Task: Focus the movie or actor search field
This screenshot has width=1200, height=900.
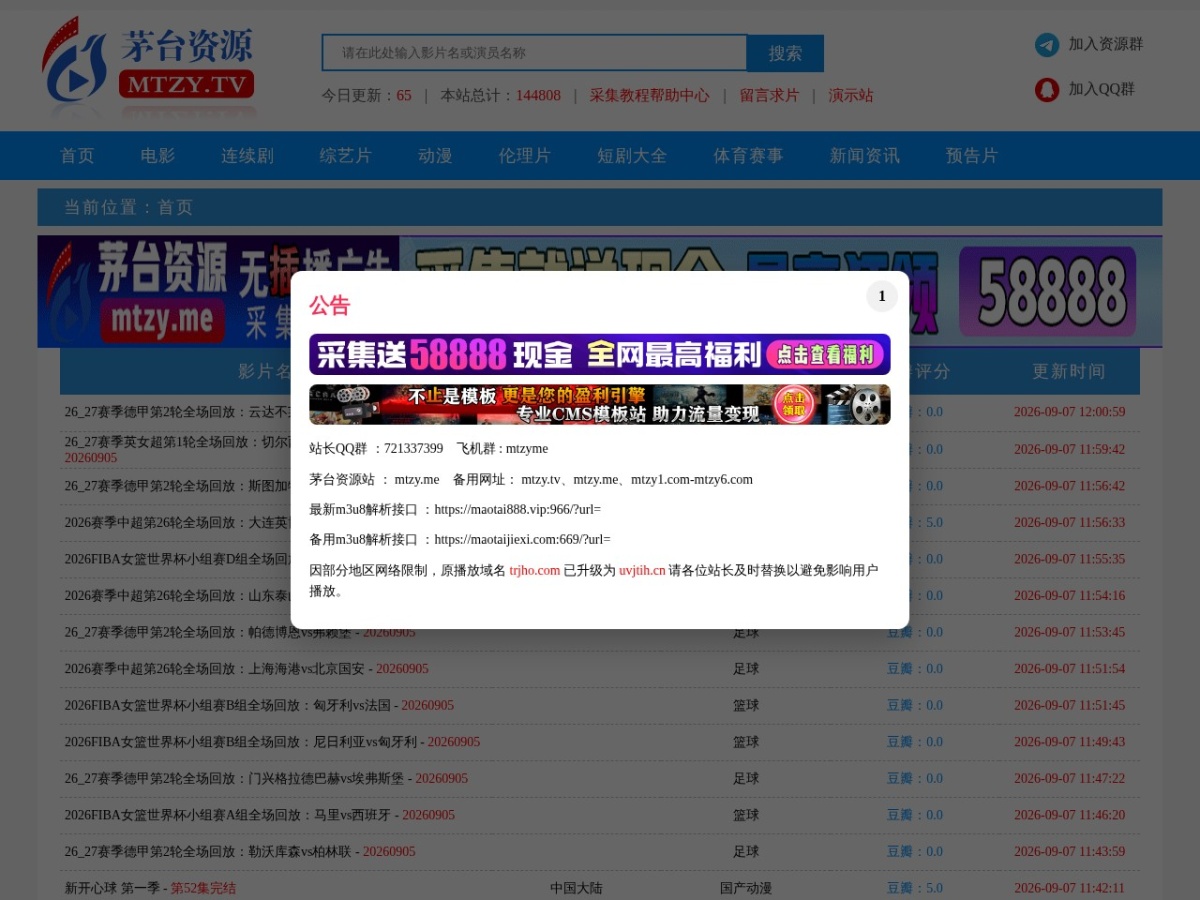Action: click(534, 53)
